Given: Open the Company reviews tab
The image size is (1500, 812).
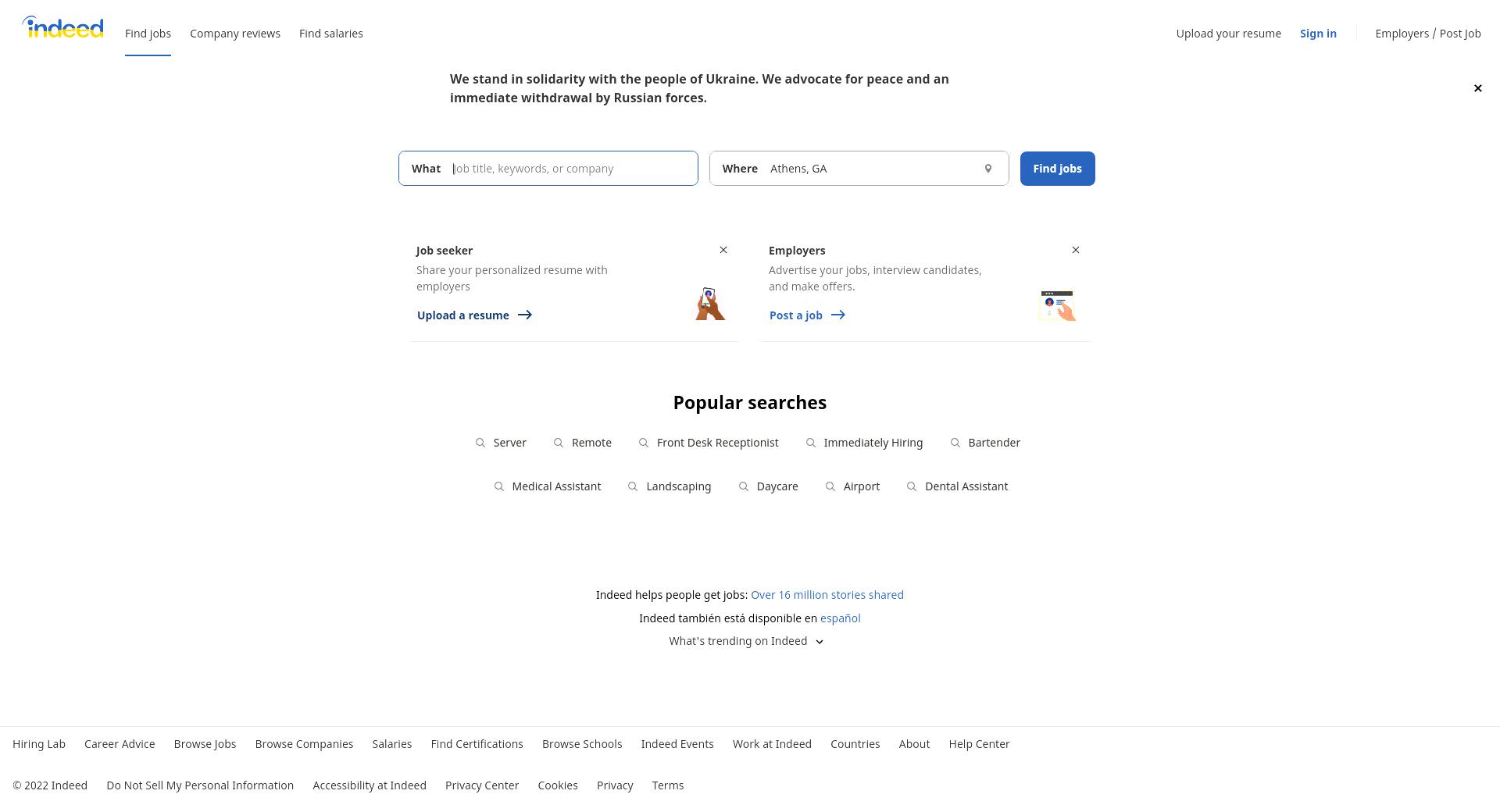Looking at the screenshot, I should click(235, 34).
